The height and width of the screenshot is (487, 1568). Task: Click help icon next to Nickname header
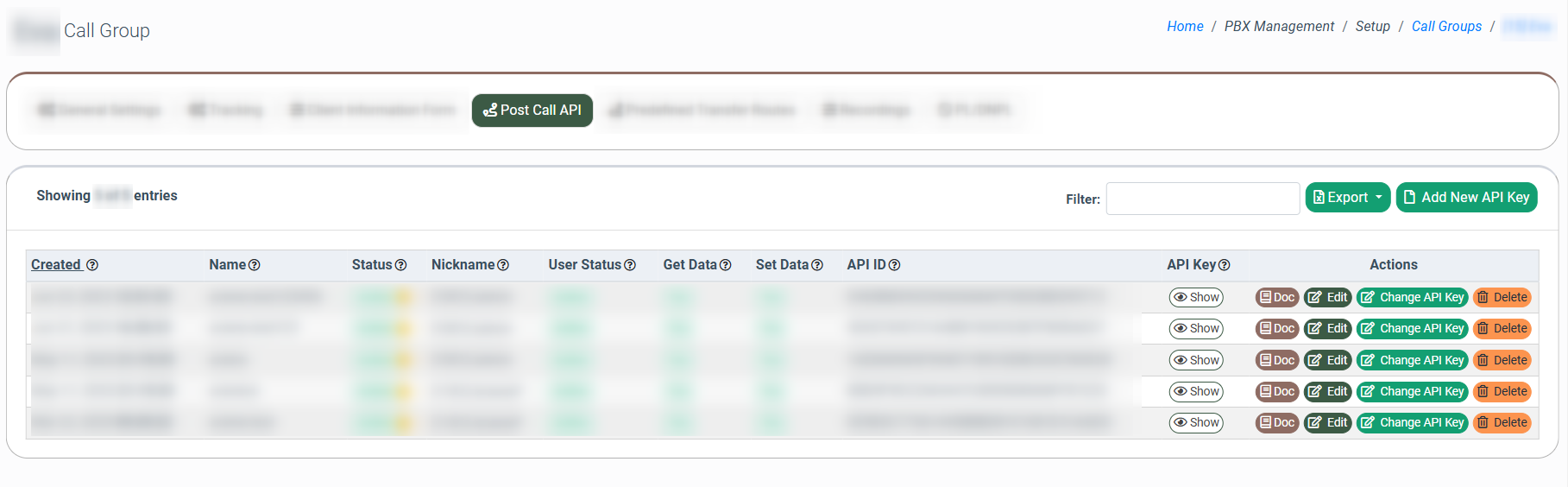pyautogui.click(x=503, y=265)
